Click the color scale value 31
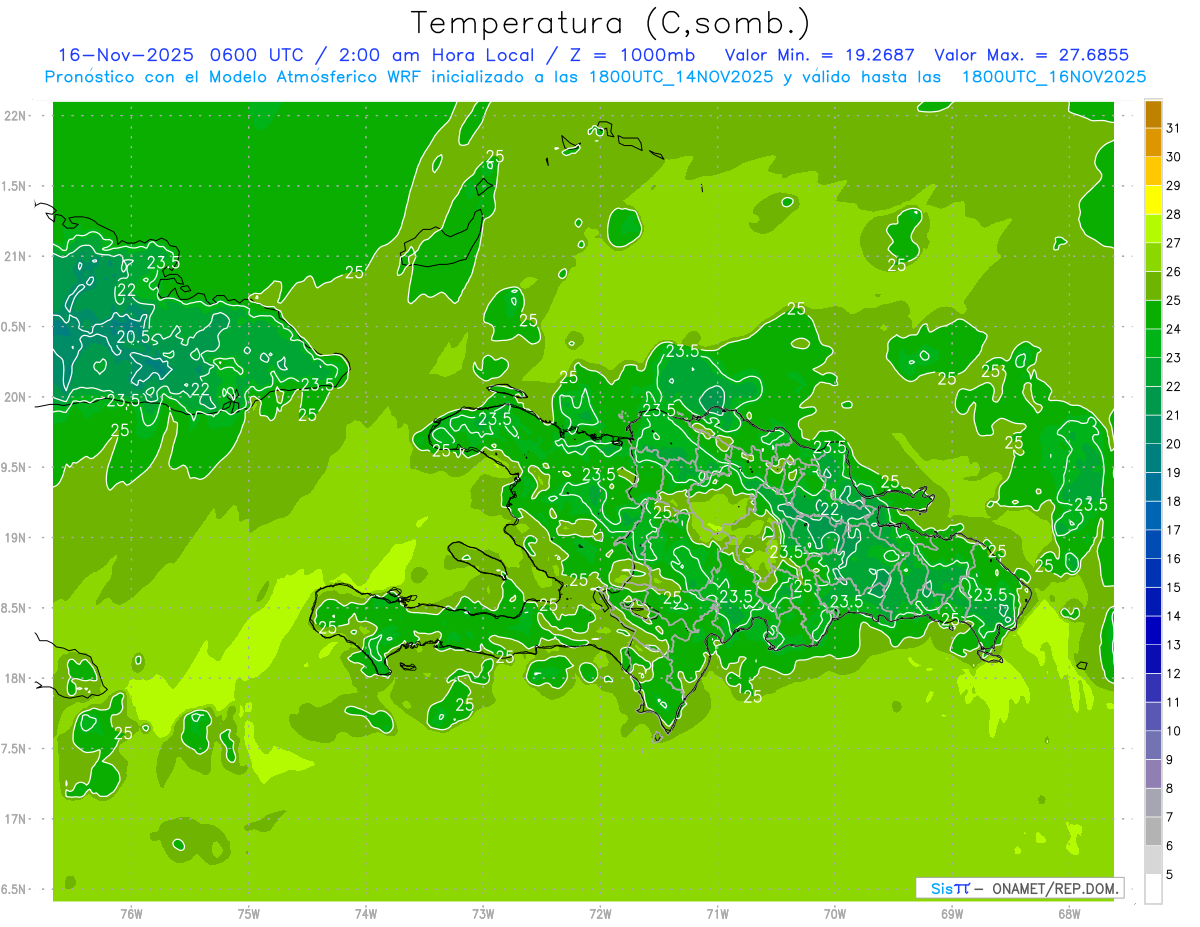 1174,129
